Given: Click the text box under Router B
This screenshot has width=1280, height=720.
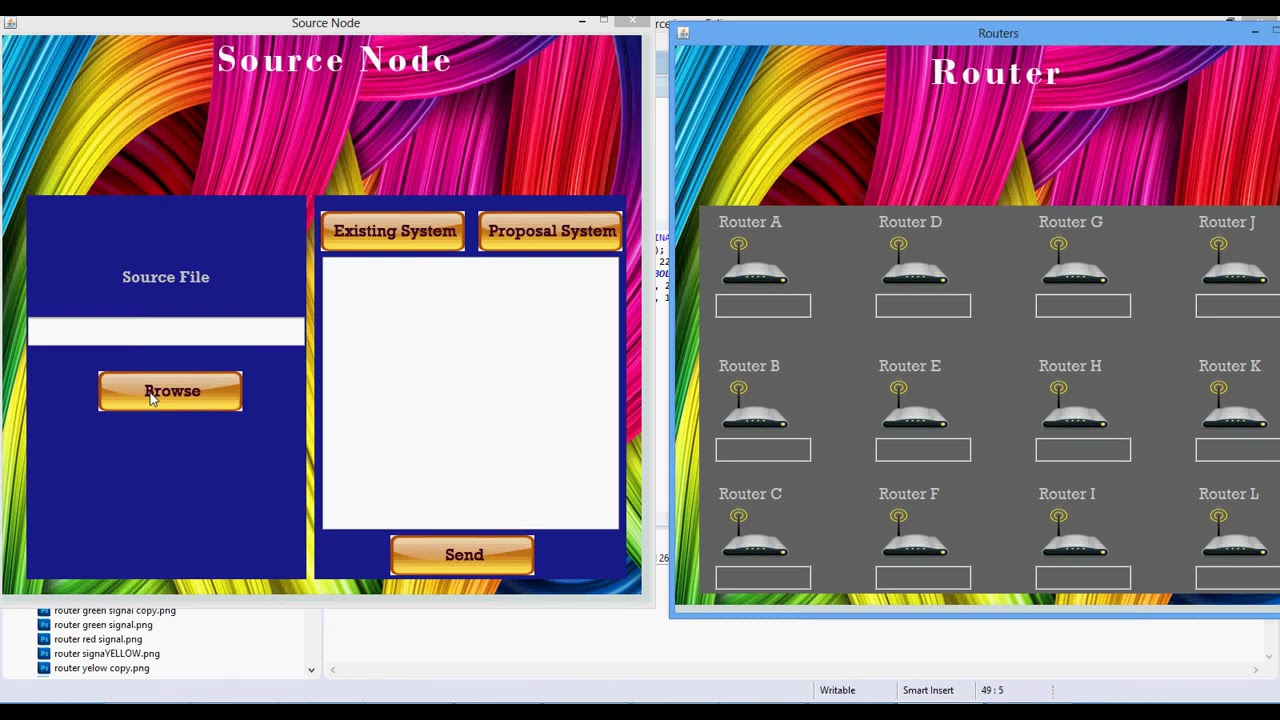Looking at the screenshot, I should pos(763,449).
